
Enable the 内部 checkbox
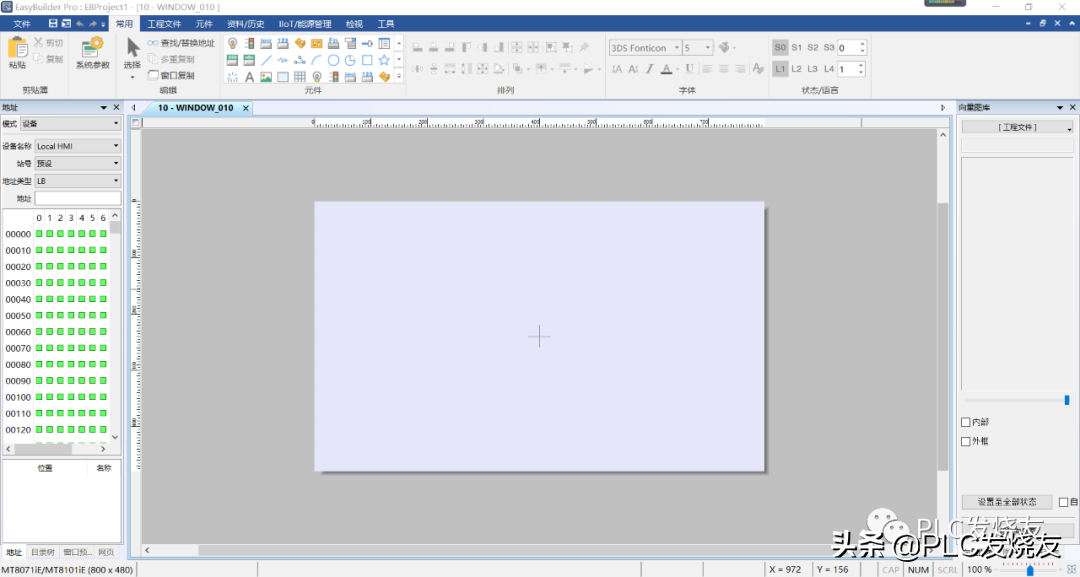click(966, 422)
